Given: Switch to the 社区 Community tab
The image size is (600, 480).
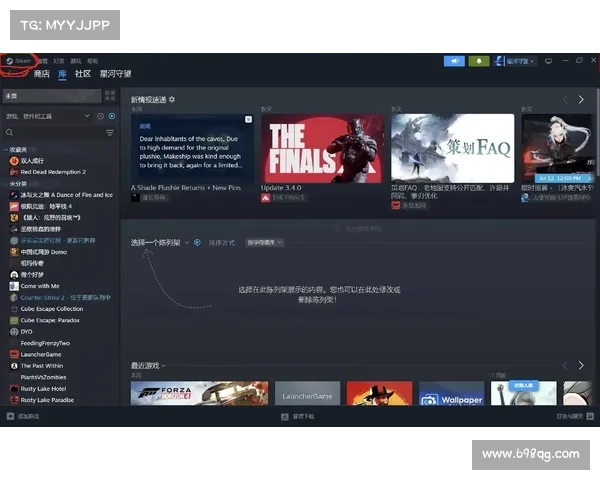Looking at the screenshot, I should coord(83,73).
